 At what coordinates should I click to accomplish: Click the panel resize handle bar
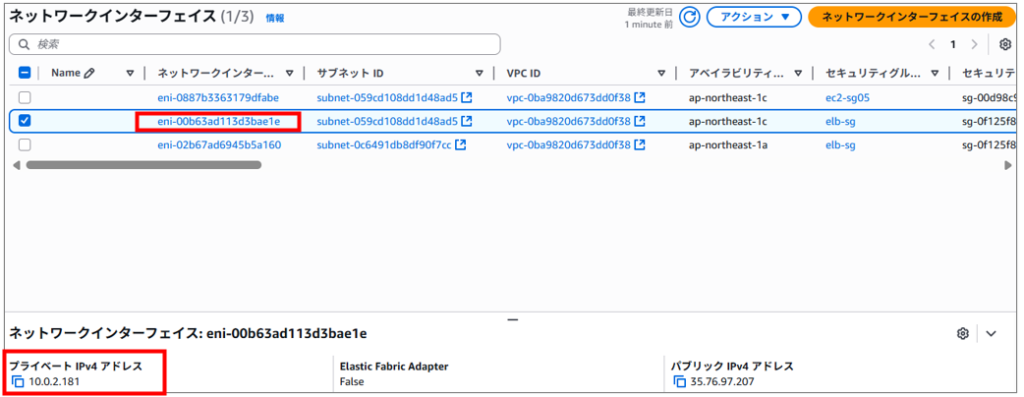click(513, 320)
